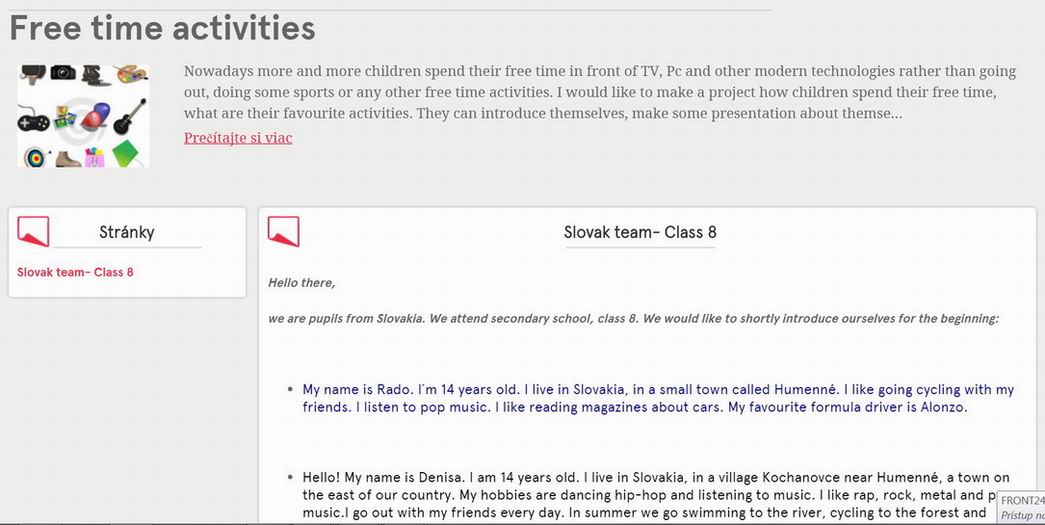This screenshot has height=525, width=1045.
Task: Click the Free time activities title
Action: pyautogui.click(x=162, y=28)
